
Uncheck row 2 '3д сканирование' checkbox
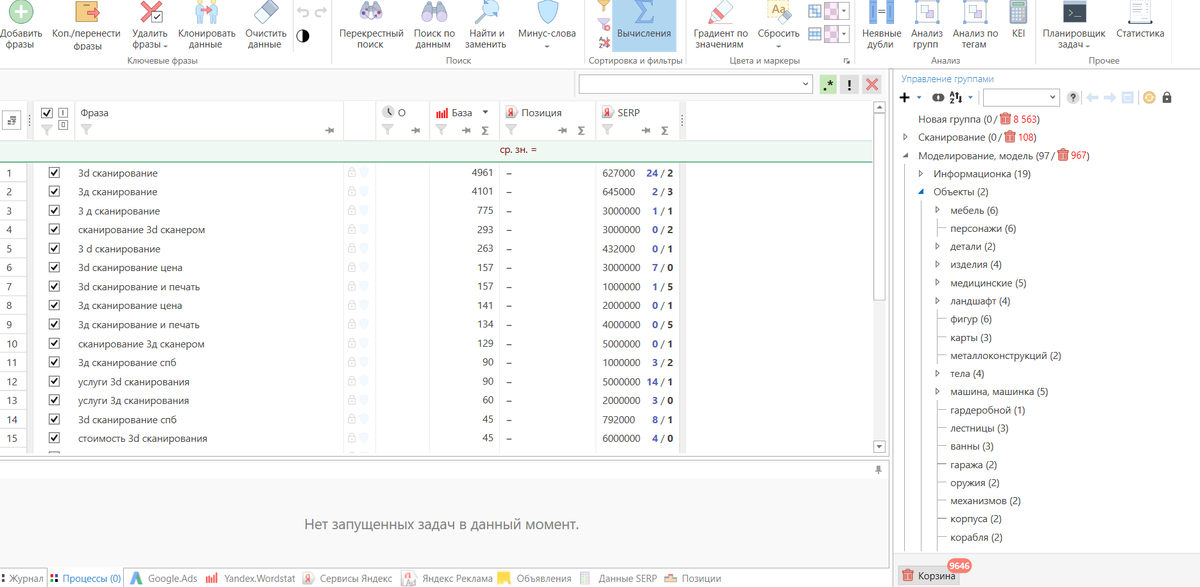54,191
